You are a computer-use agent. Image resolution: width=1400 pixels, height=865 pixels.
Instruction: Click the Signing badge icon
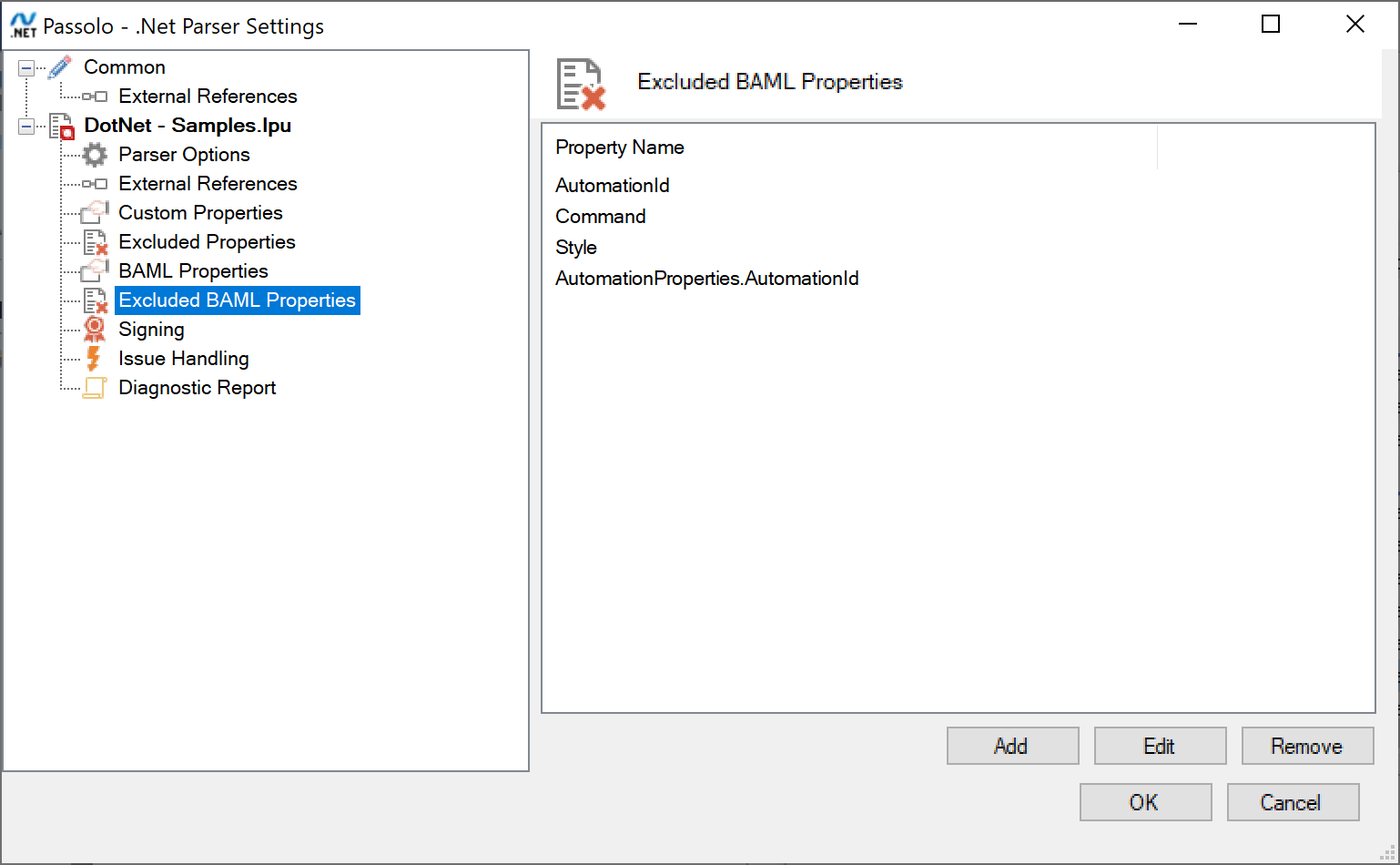(94, 329)
